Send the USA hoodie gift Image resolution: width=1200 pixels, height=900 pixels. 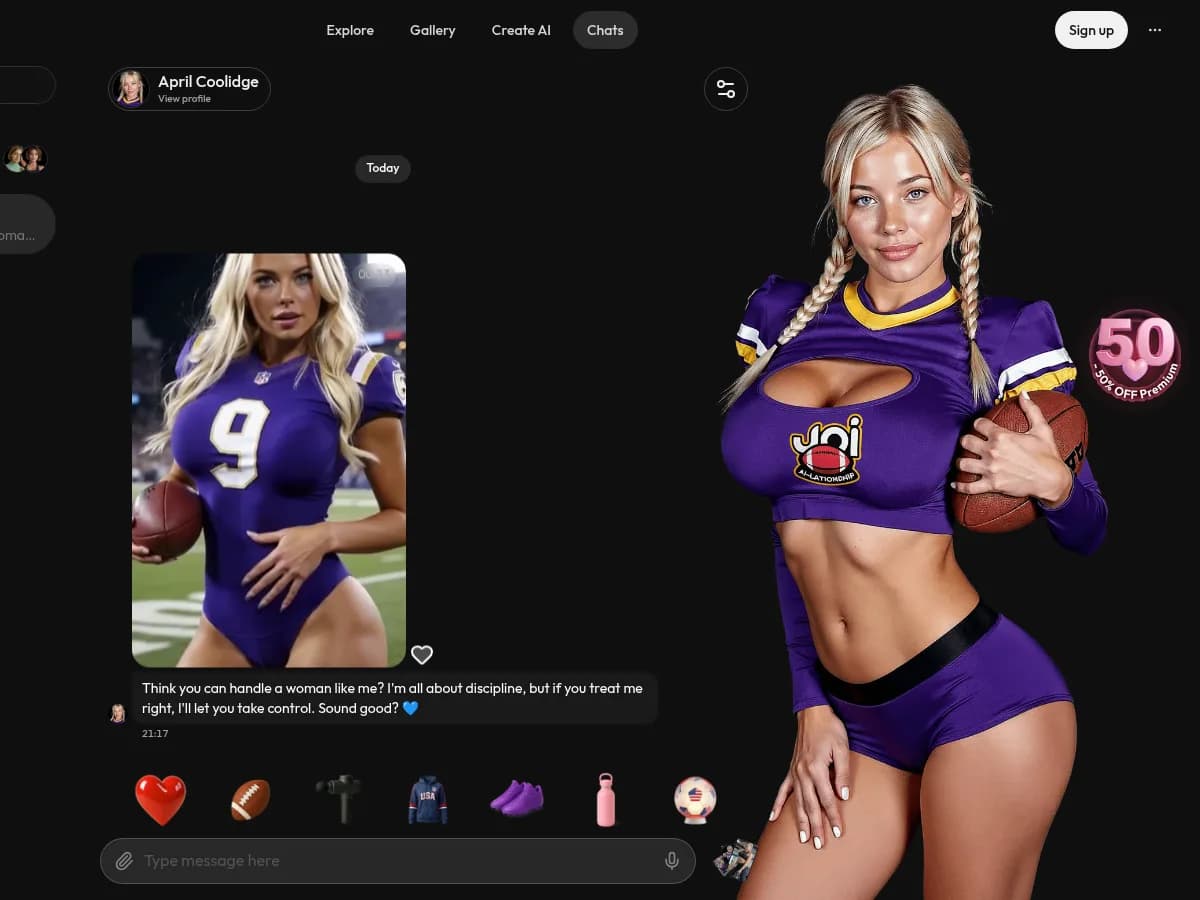point(428,800)
